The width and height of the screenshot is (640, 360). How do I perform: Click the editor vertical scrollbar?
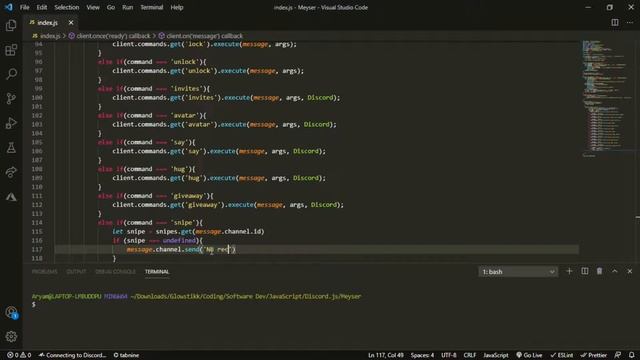point(637,151)
